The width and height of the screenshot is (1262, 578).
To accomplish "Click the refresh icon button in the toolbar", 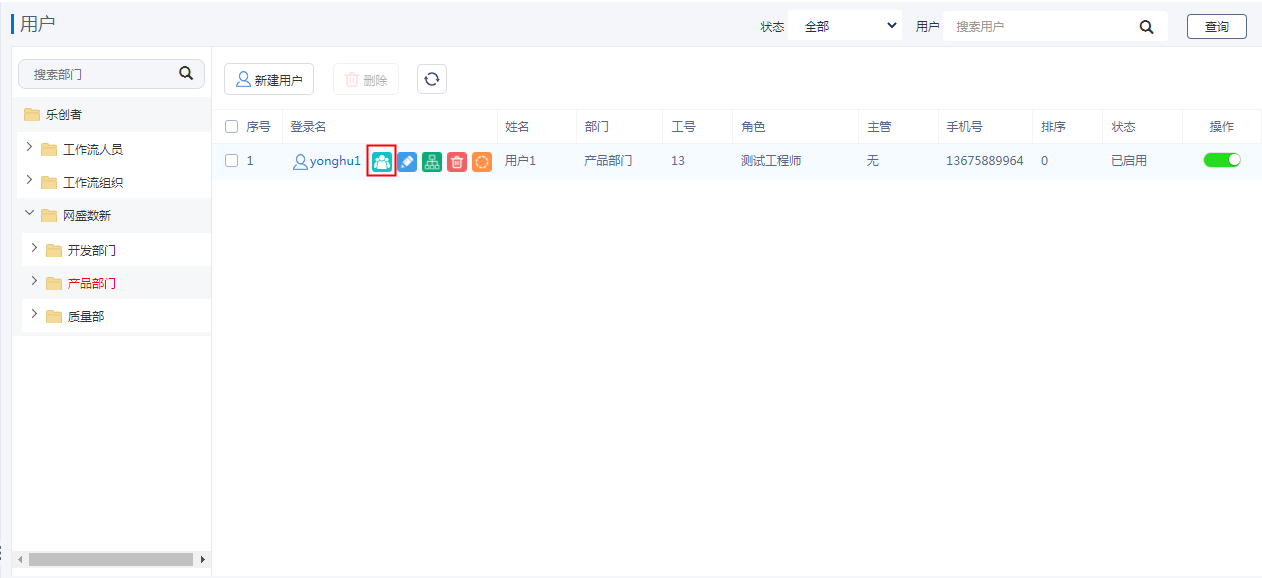I will click(x=432, y=80).
